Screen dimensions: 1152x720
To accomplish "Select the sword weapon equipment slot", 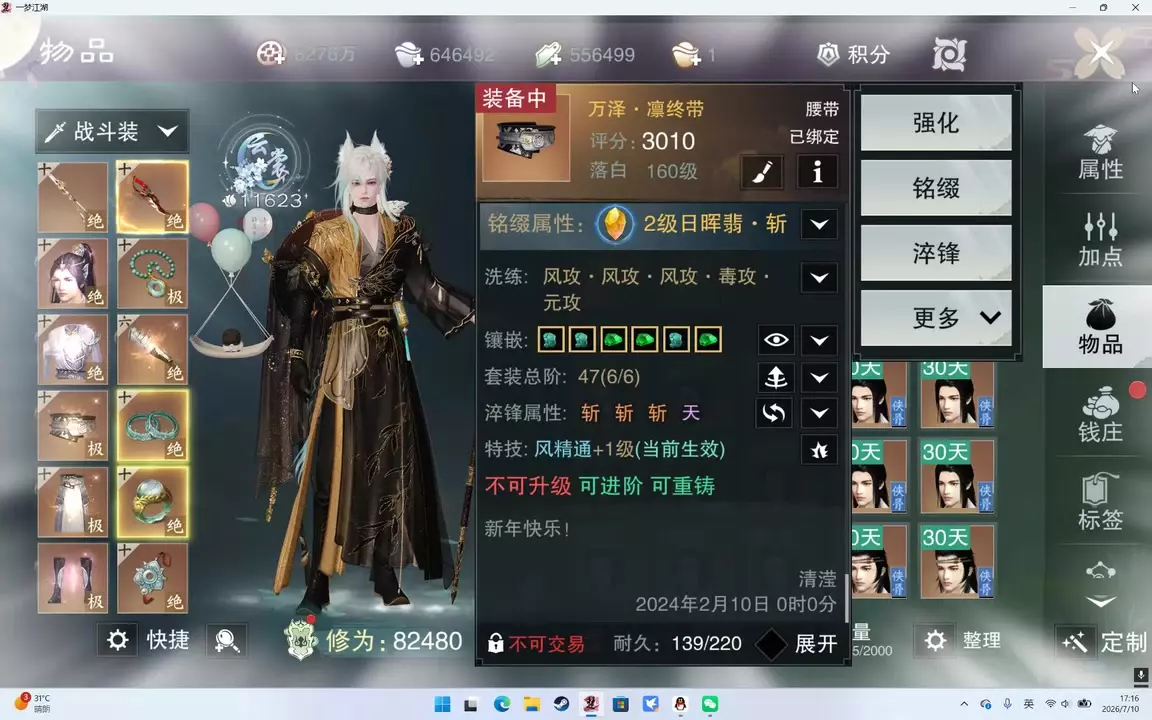I will (x=73, y=197).
